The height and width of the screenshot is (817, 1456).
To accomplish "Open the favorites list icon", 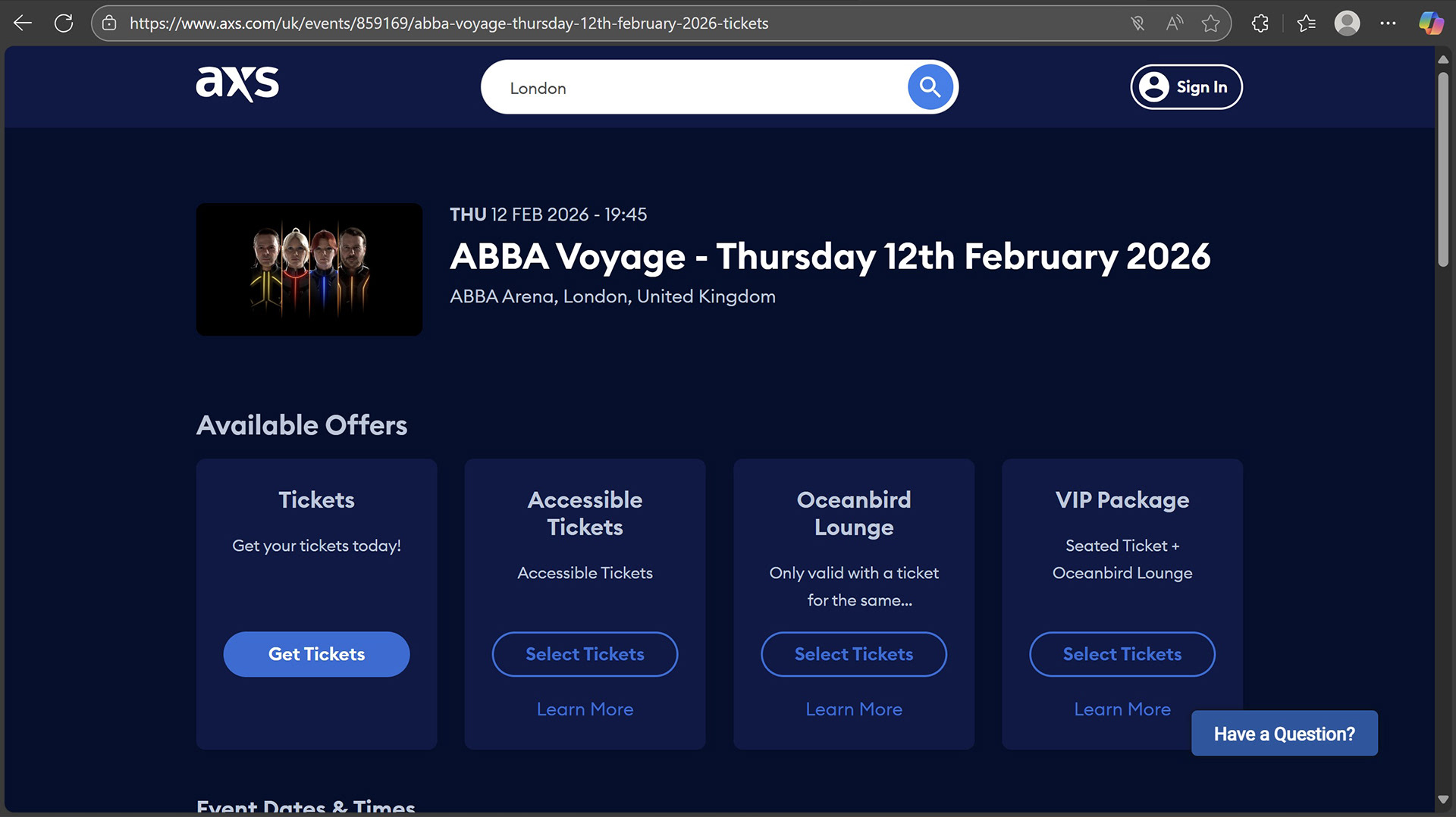I will (x=1306, y=23).
